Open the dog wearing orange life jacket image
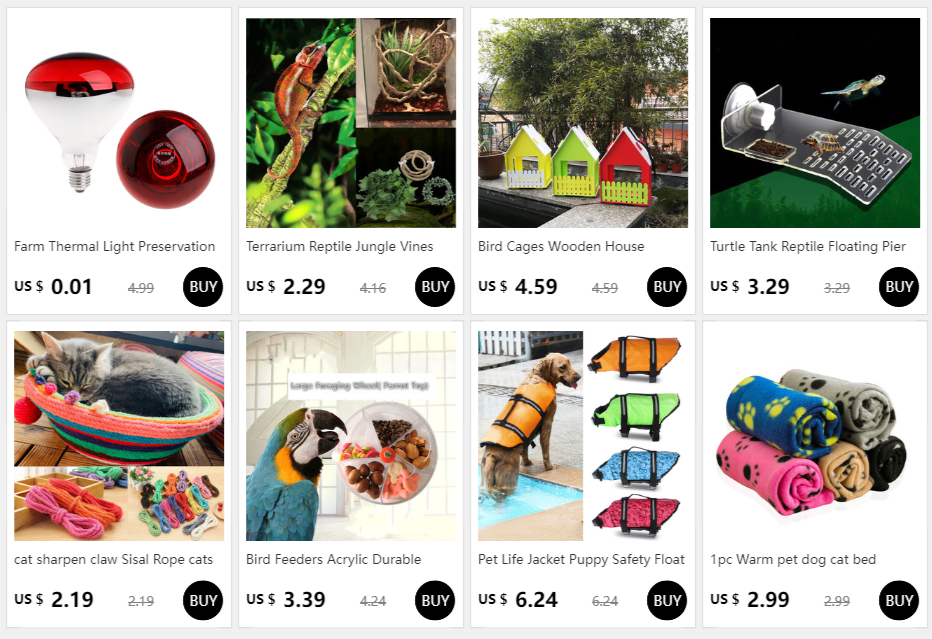The width and height of the screenshot is (932, 639). point(582,436)
